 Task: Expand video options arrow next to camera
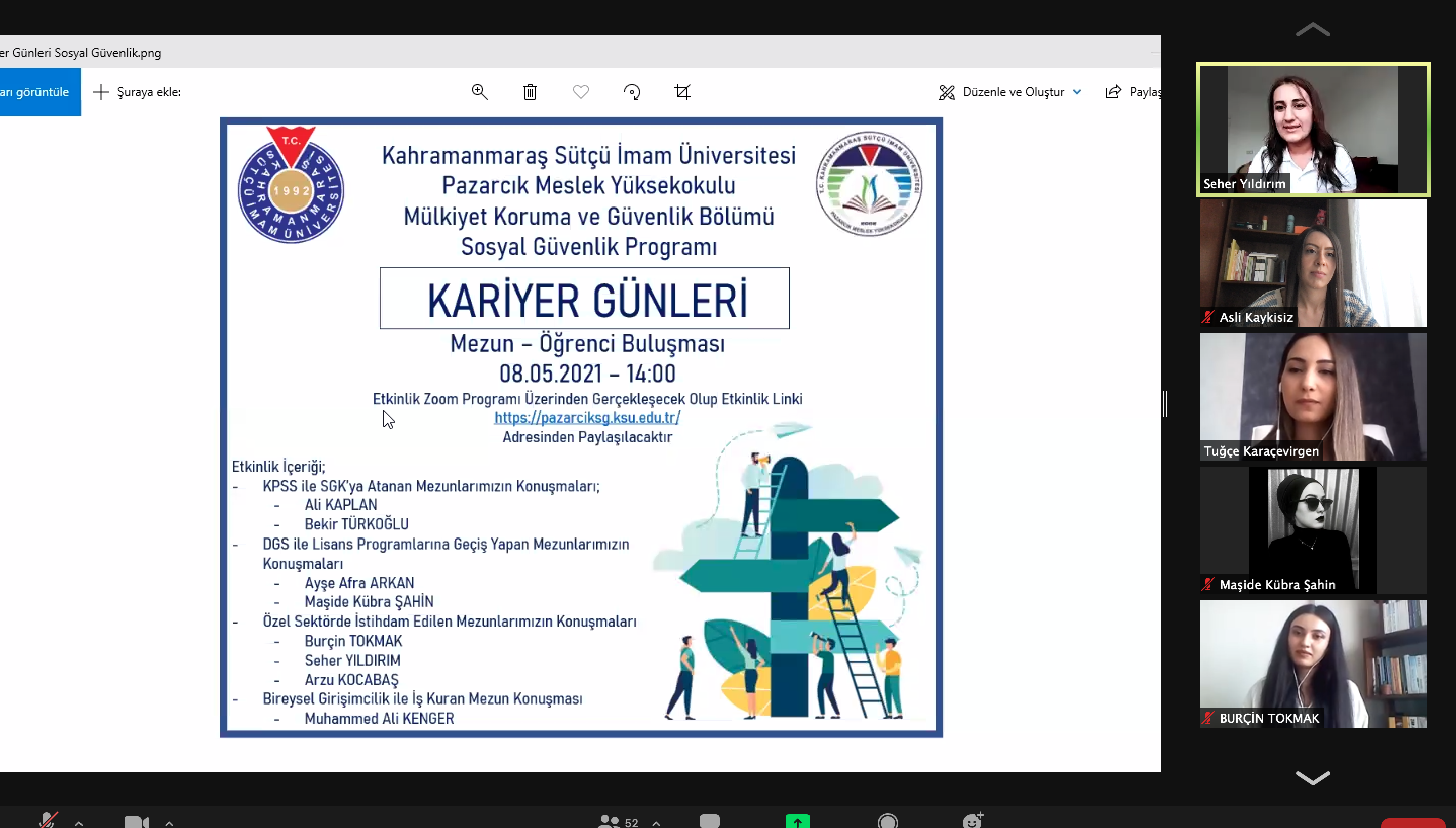point(169,822)
